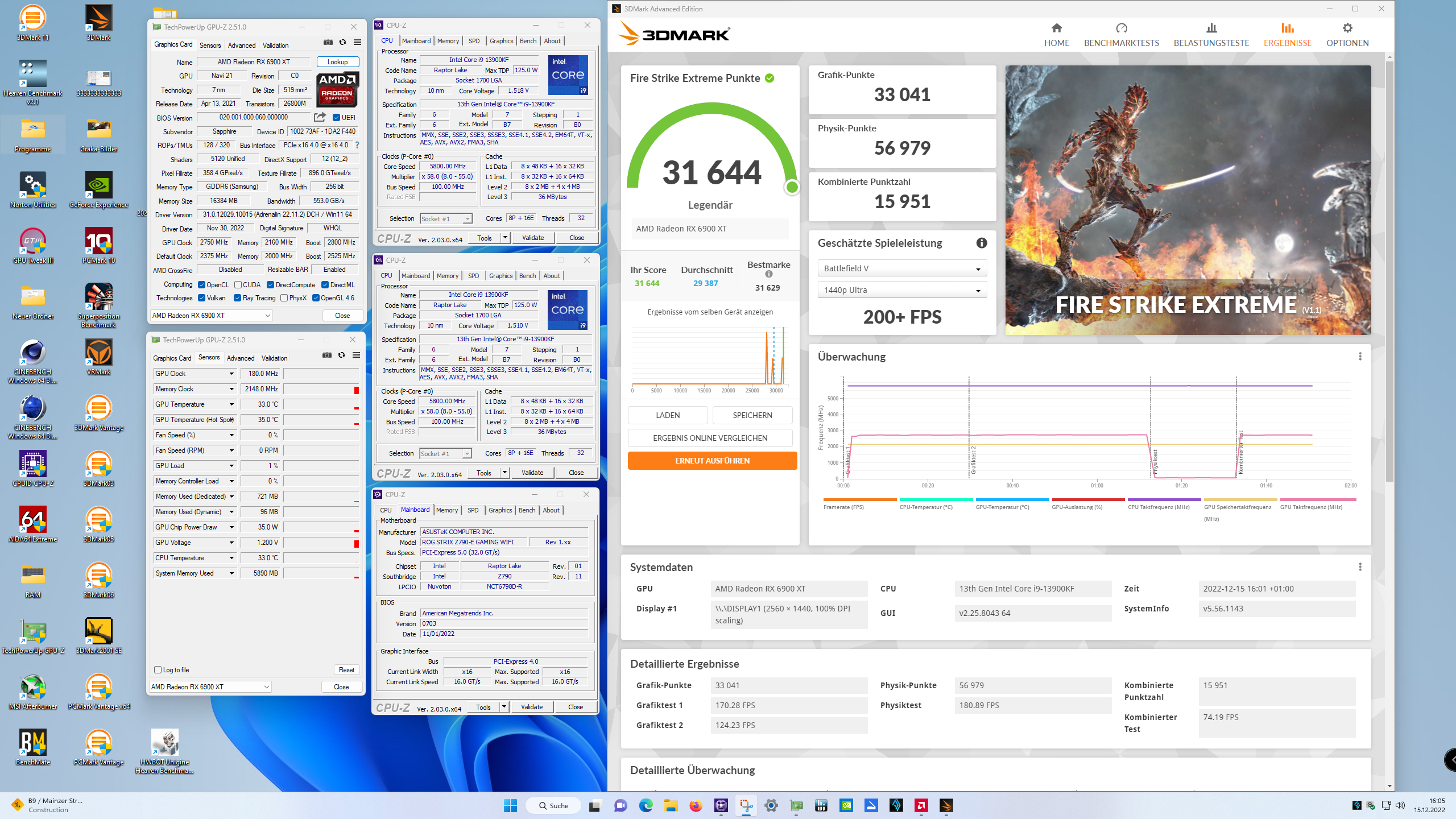The width and height of the screenshot is (1456, 819).
Task: Launch GPU Tweak III desktop icon
Action: coord(32,246)
